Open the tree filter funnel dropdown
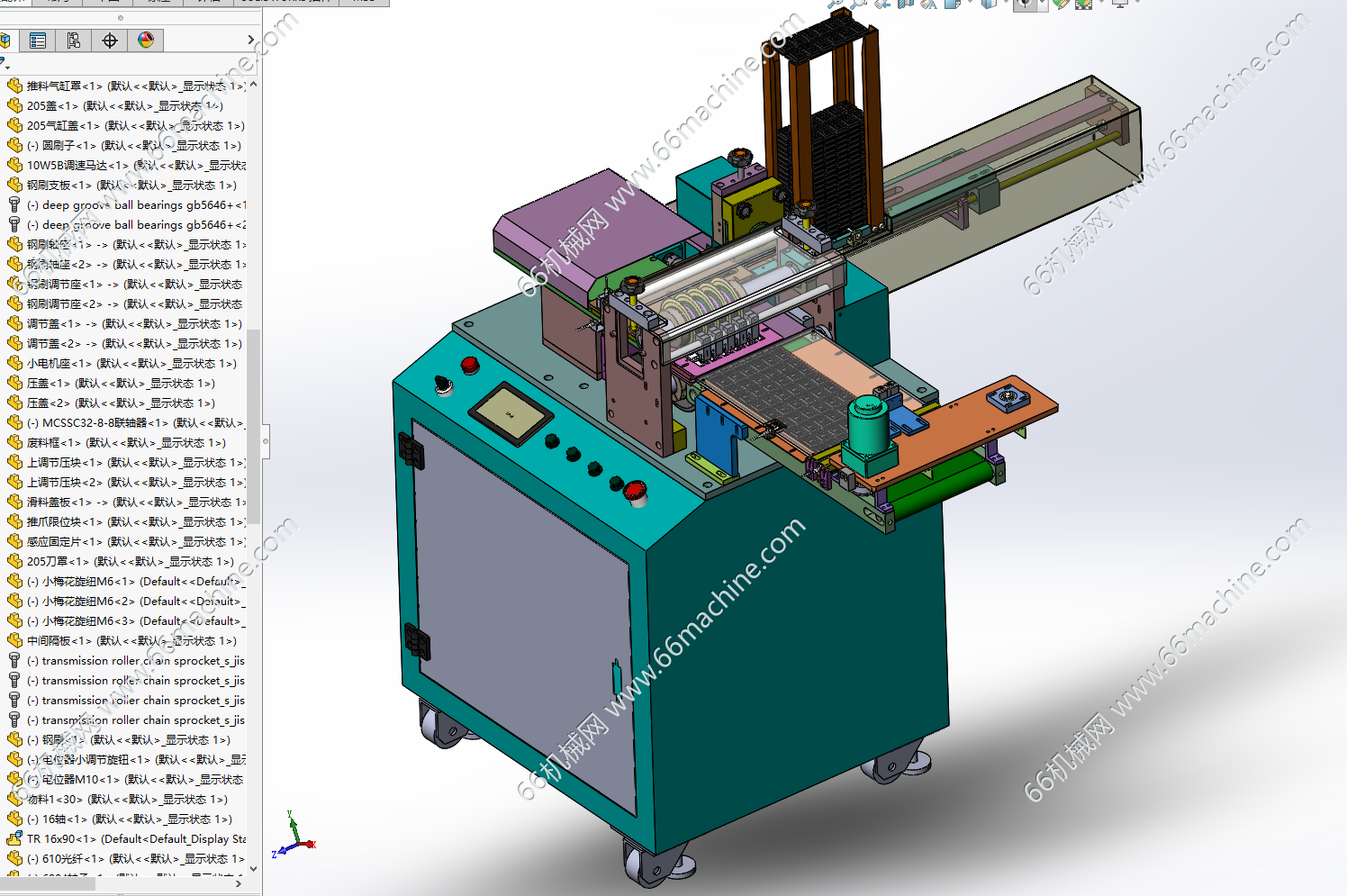1347x896 pixels. (x=5, y=64)
